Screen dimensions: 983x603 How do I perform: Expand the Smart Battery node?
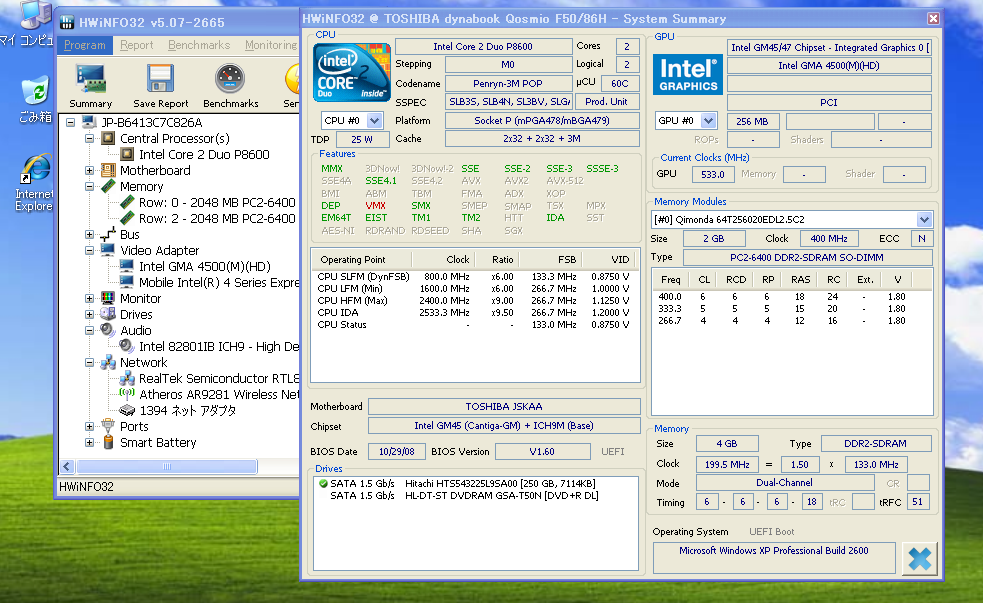(90, 442)
